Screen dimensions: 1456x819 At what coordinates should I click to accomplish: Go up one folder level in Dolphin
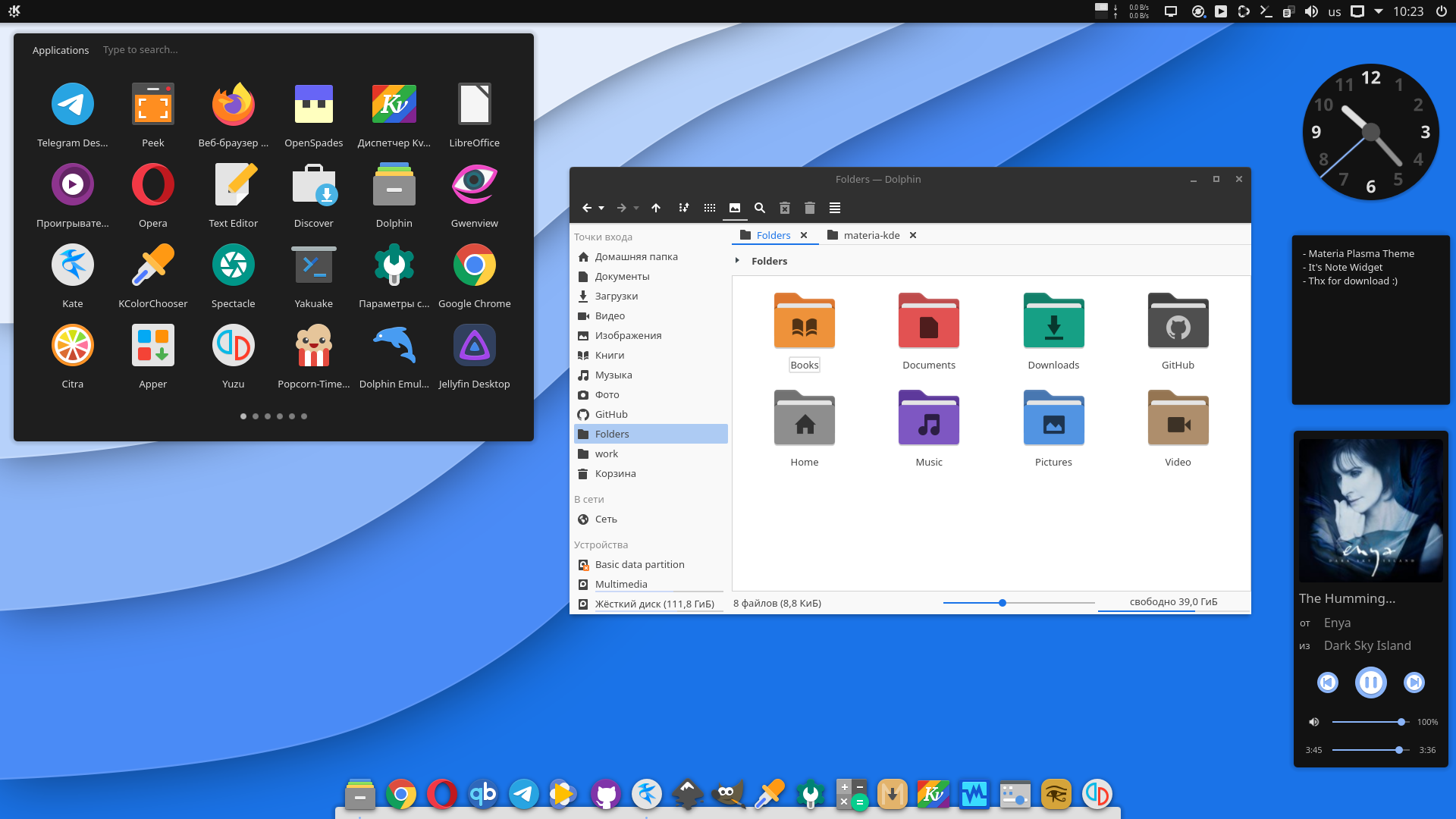pyautogui.click(x=656, y=208)
